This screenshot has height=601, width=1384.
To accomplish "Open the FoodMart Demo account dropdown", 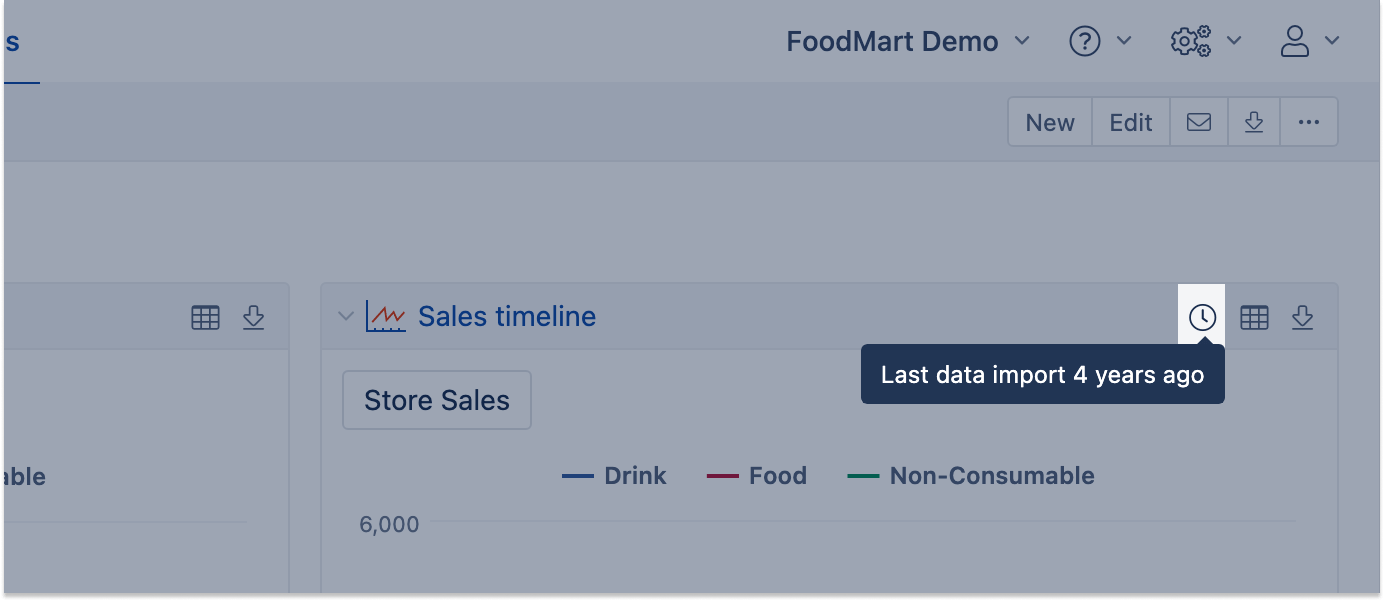I will [x=907, y=41].
